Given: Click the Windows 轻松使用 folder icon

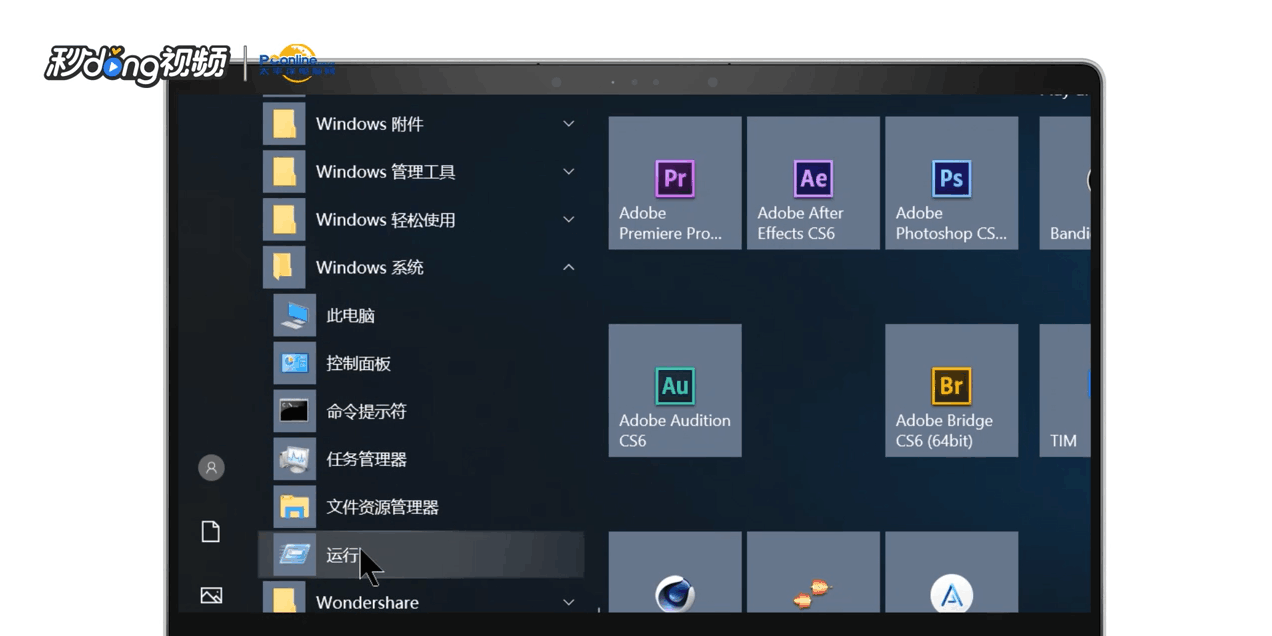Looking at the screenshot, I should pyautogui.click(x=284, y=219).
